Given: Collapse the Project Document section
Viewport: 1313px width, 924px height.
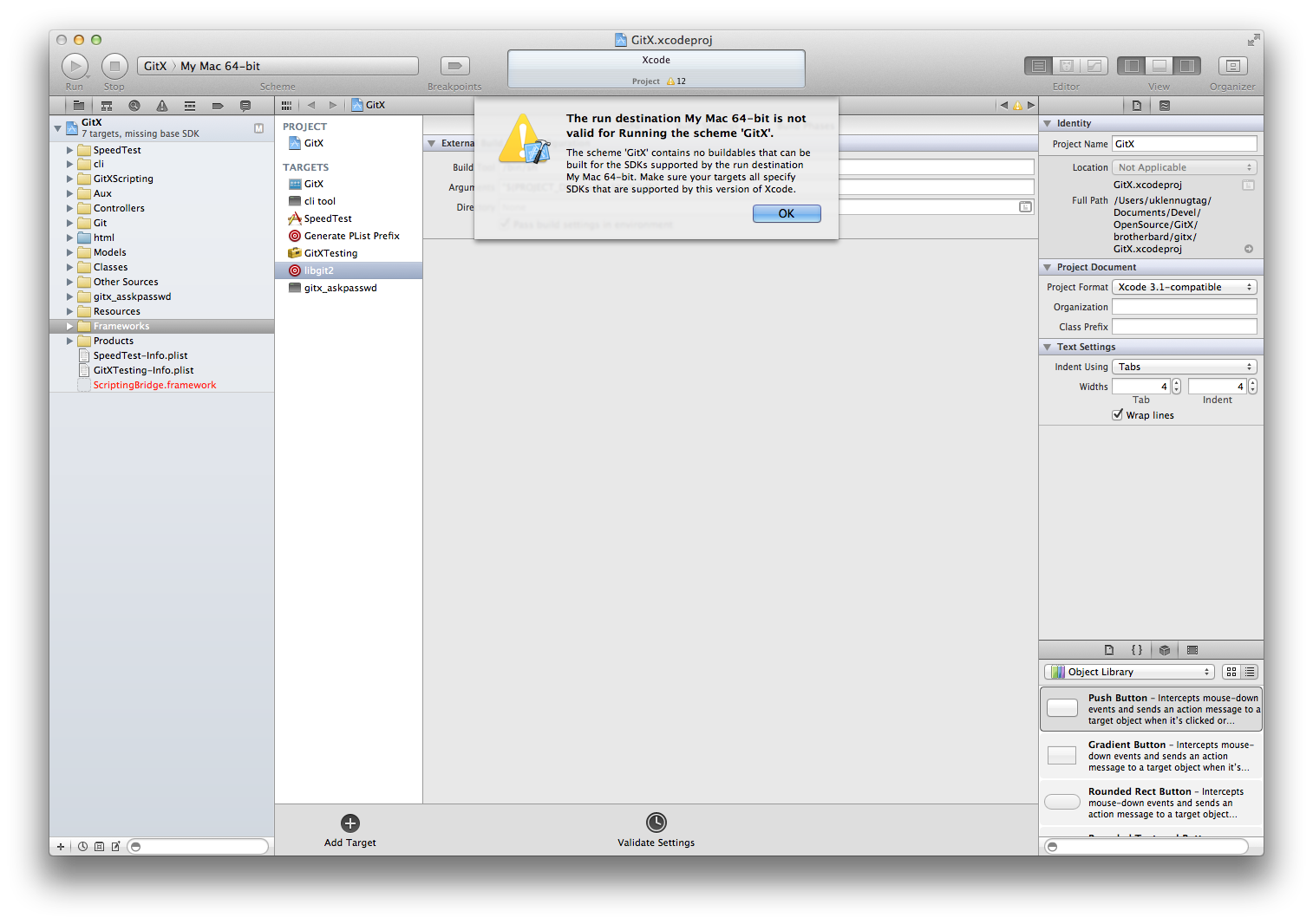Looking at the screenshot, I should [x=1048, y=268].
